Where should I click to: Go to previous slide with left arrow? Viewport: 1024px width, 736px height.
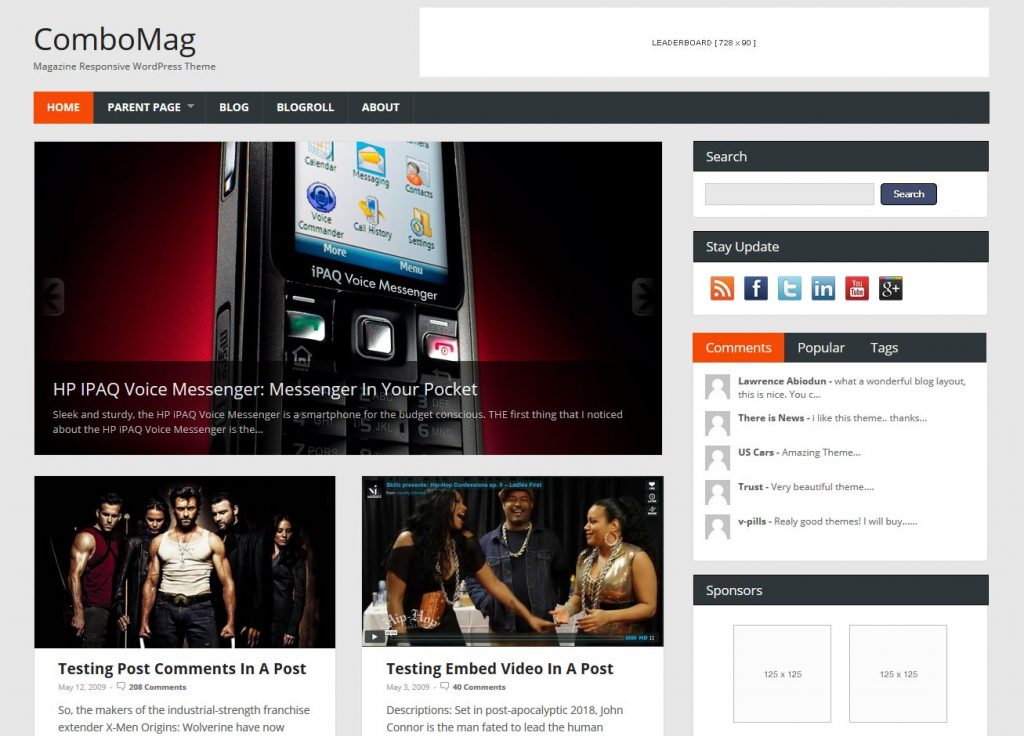[52, 296]
